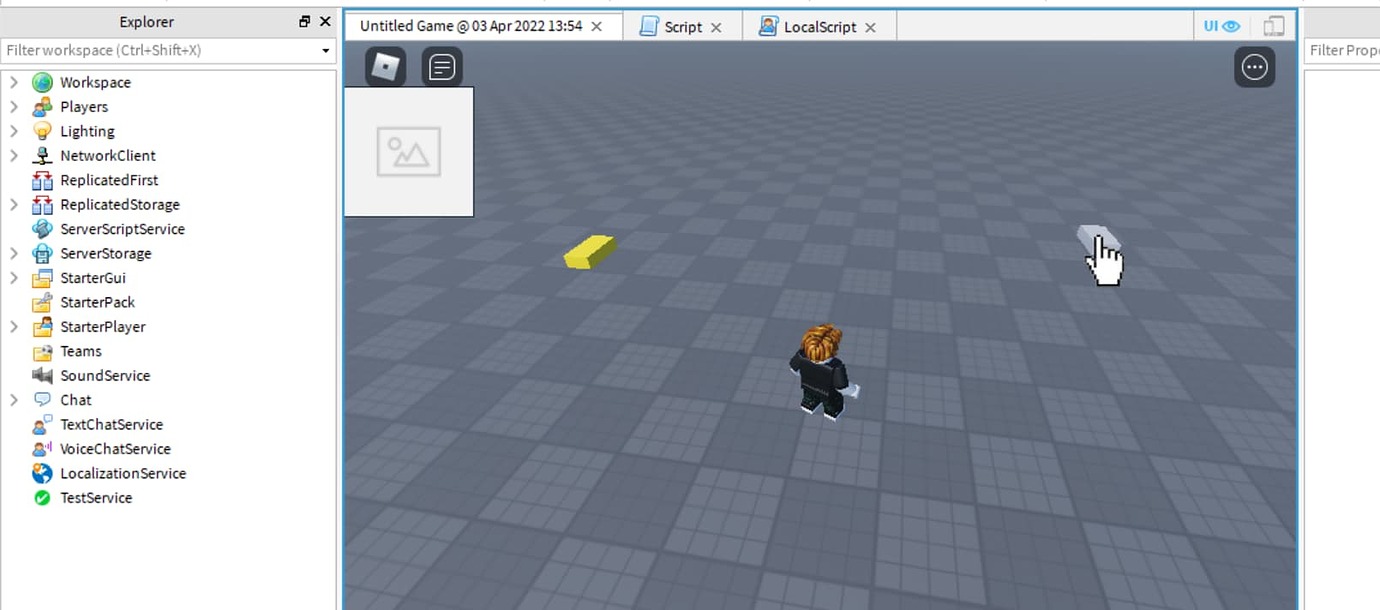Open the chat notes icon beside the Roblox logo
Image resolution: width=1380 pixels, height=610 pixels.
pos(442,66)
